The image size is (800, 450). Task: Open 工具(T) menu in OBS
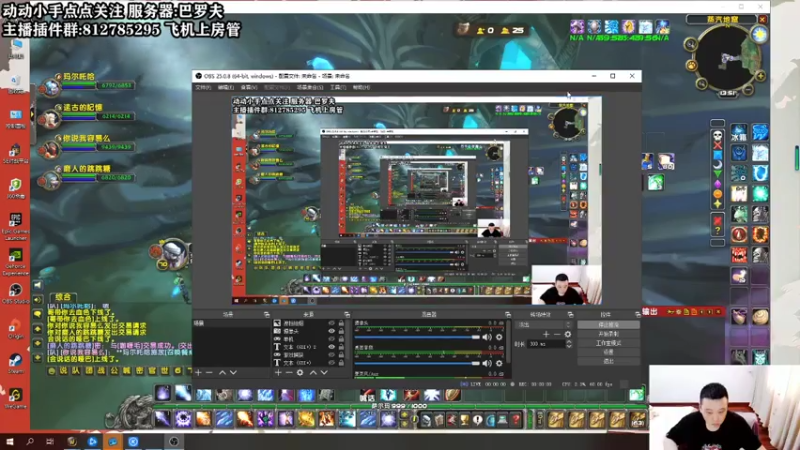338,88
